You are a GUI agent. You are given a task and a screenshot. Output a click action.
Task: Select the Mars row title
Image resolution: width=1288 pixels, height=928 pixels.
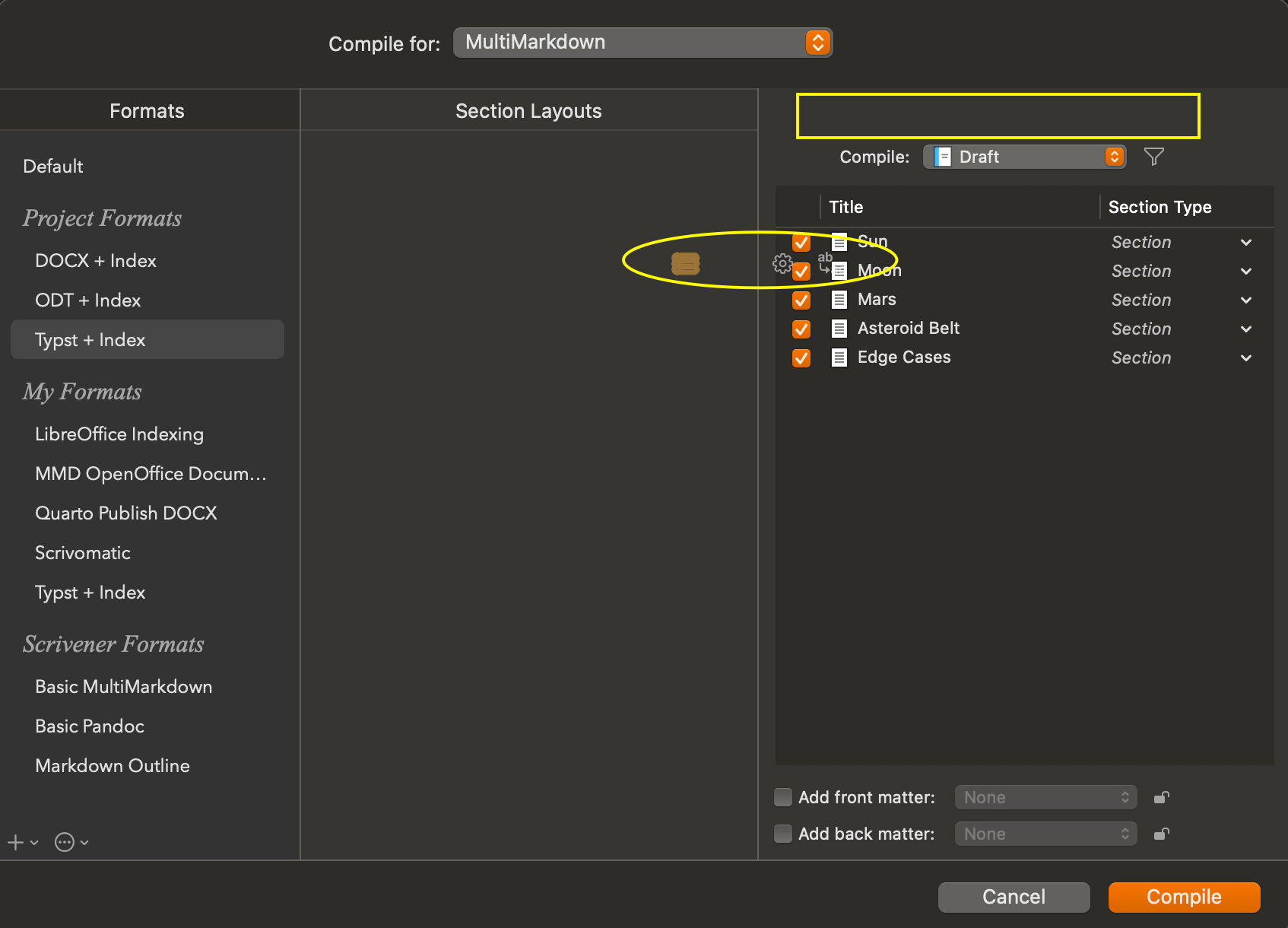tap(877, 300)
